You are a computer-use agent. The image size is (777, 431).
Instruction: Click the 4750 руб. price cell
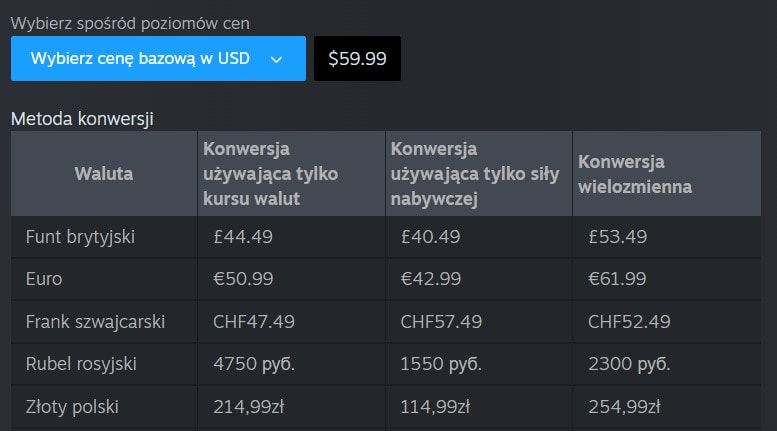254,364
